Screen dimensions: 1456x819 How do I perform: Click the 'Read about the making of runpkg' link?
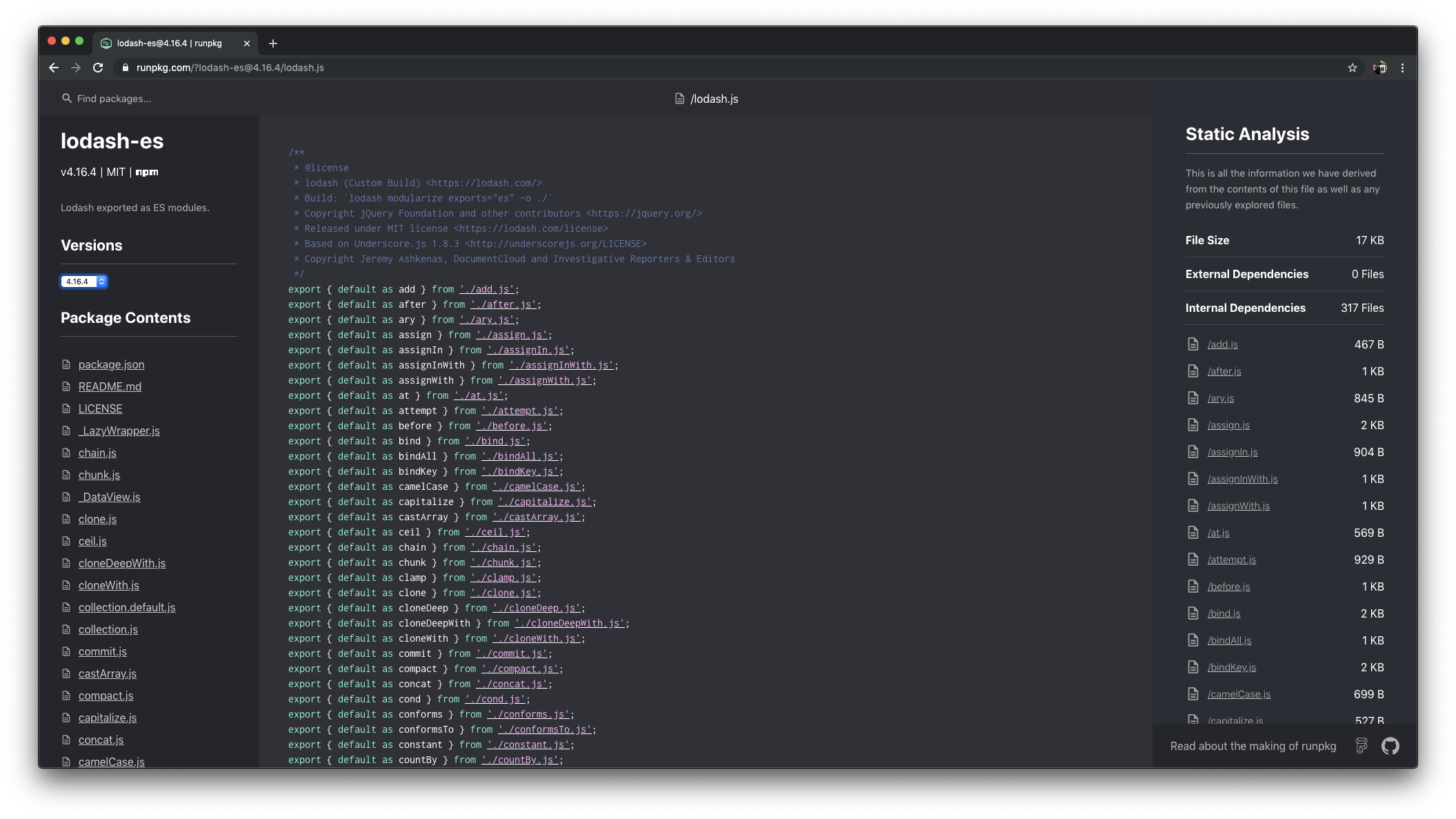point(1253,746)
